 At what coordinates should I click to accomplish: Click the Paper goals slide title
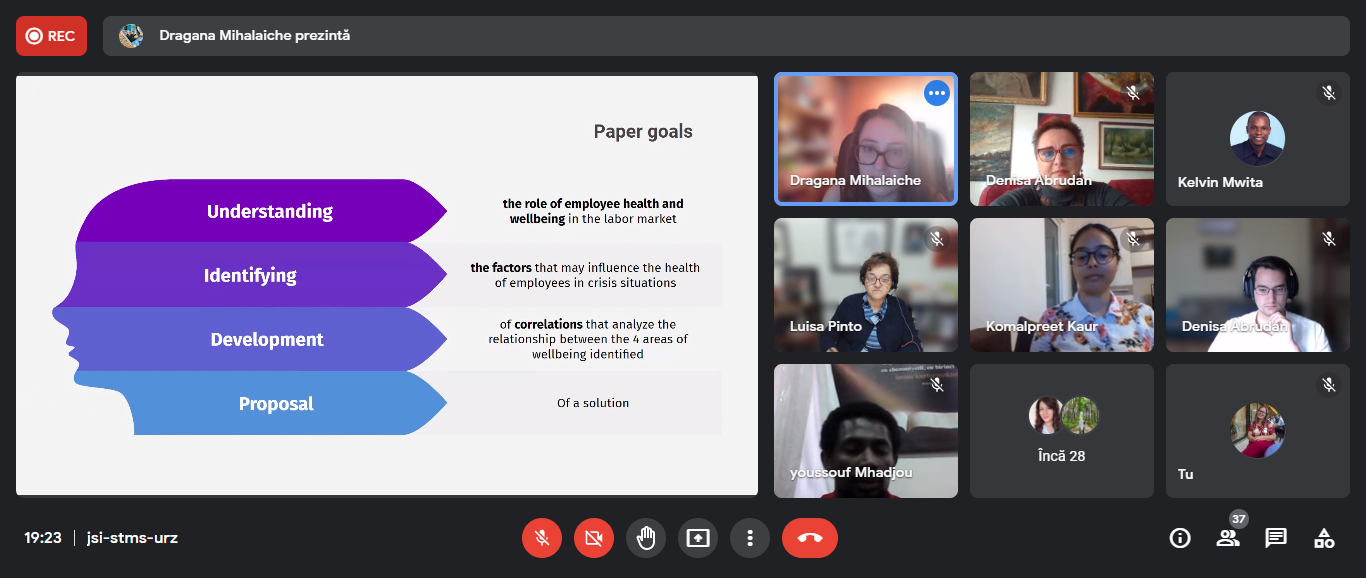click(x=643, y=132)
